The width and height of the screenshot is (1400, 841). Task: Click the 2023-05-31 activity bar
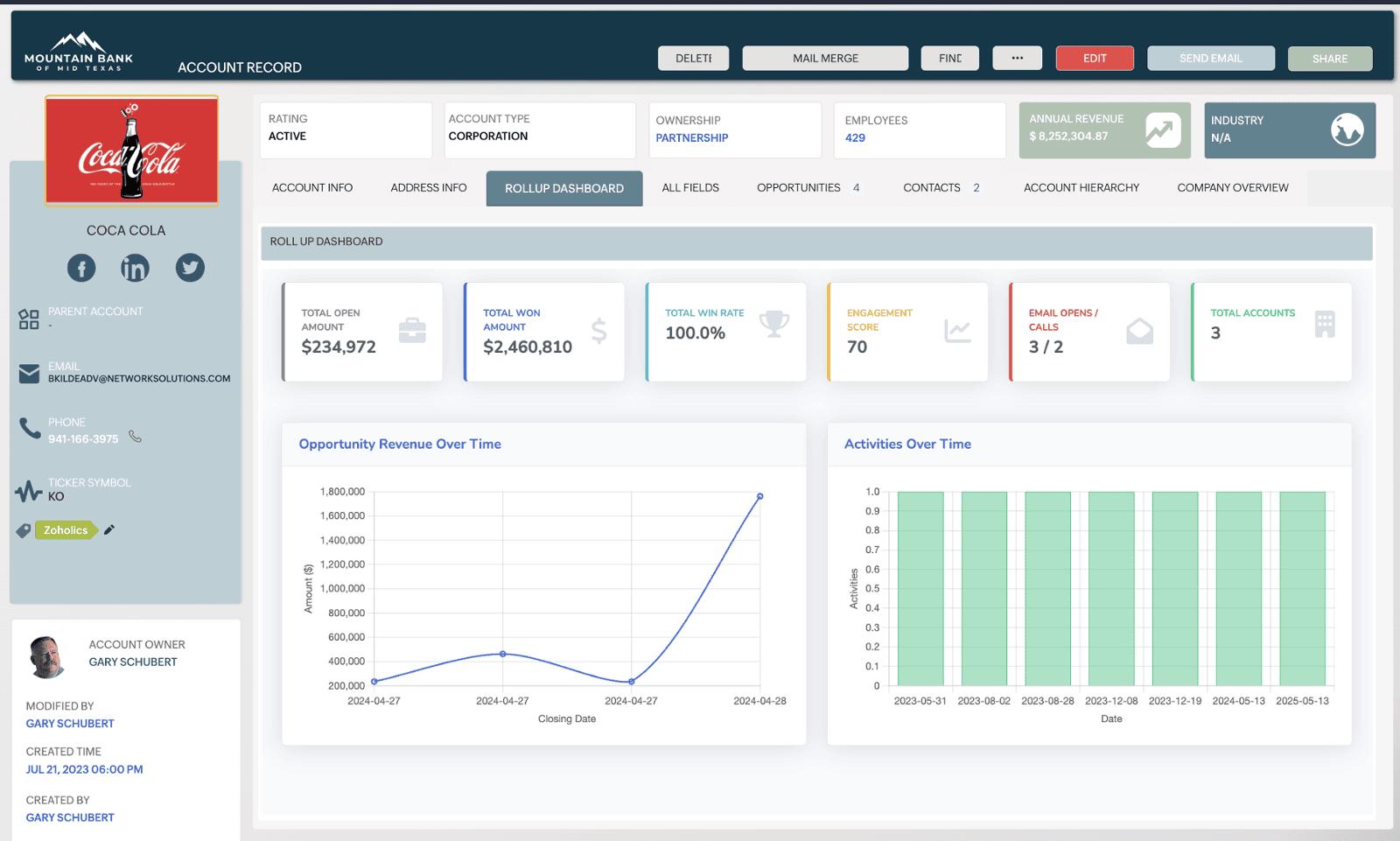920,588
